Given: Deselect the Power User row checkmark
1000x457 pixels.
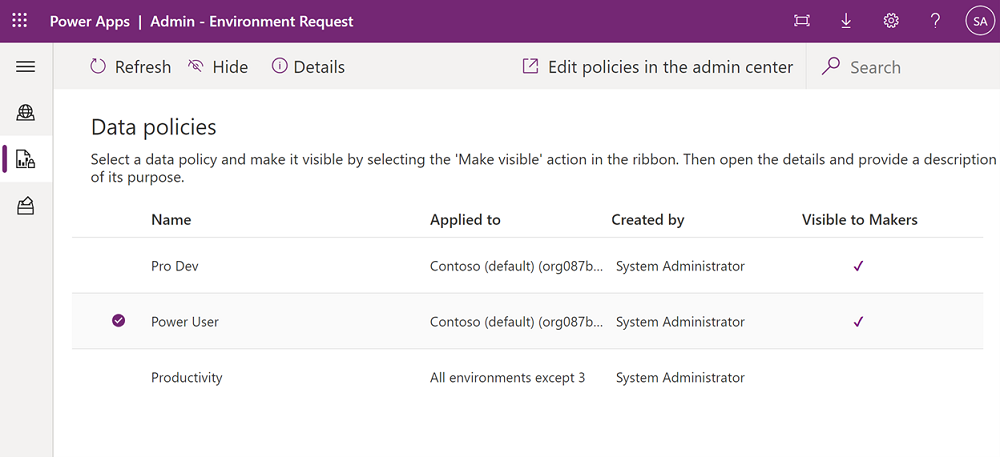Looking at the screenshot, I should point(119,321).
